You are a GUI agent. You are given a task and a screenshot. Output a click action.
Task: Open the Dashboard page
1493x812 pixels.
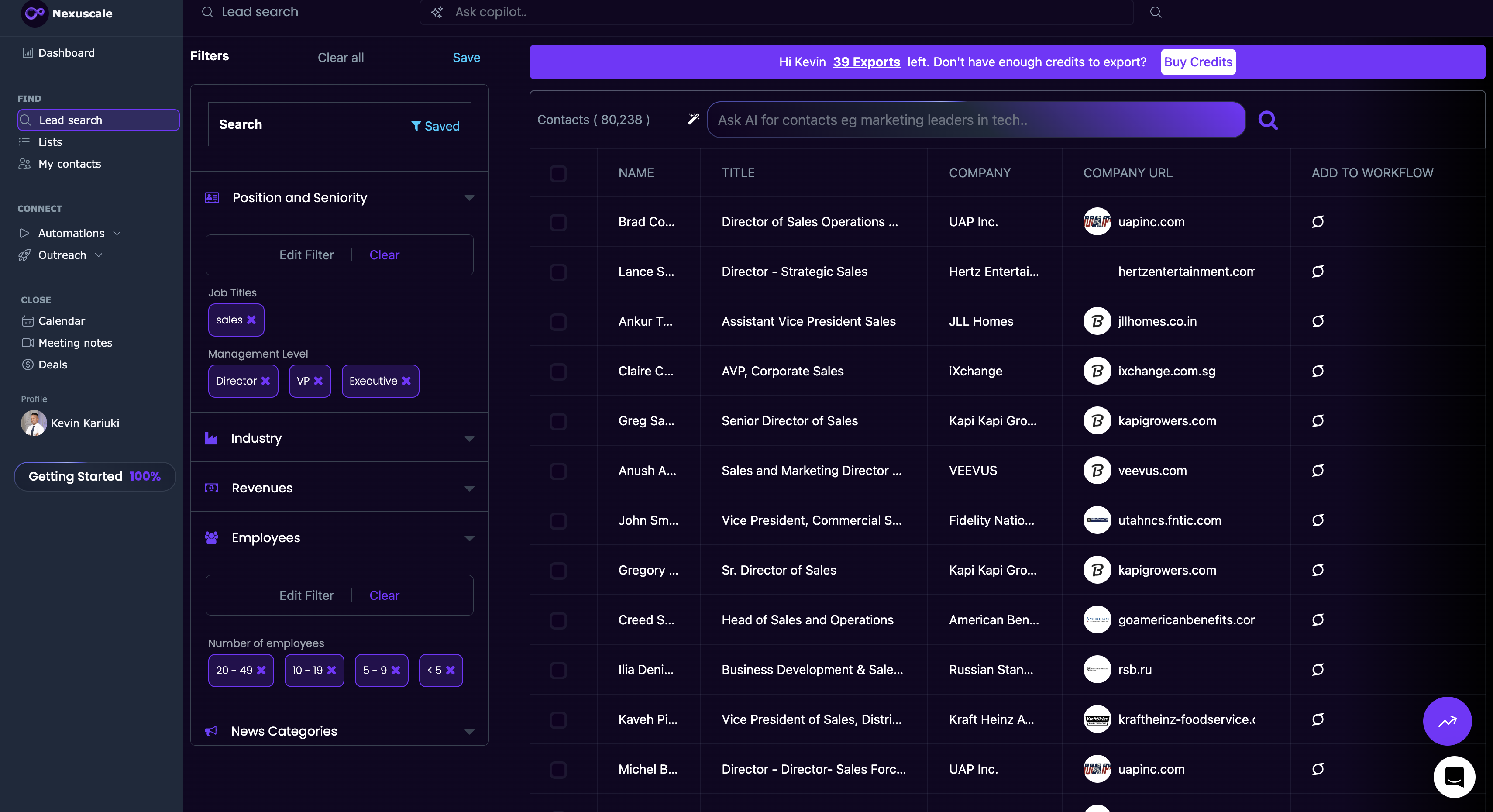[58, 53]
